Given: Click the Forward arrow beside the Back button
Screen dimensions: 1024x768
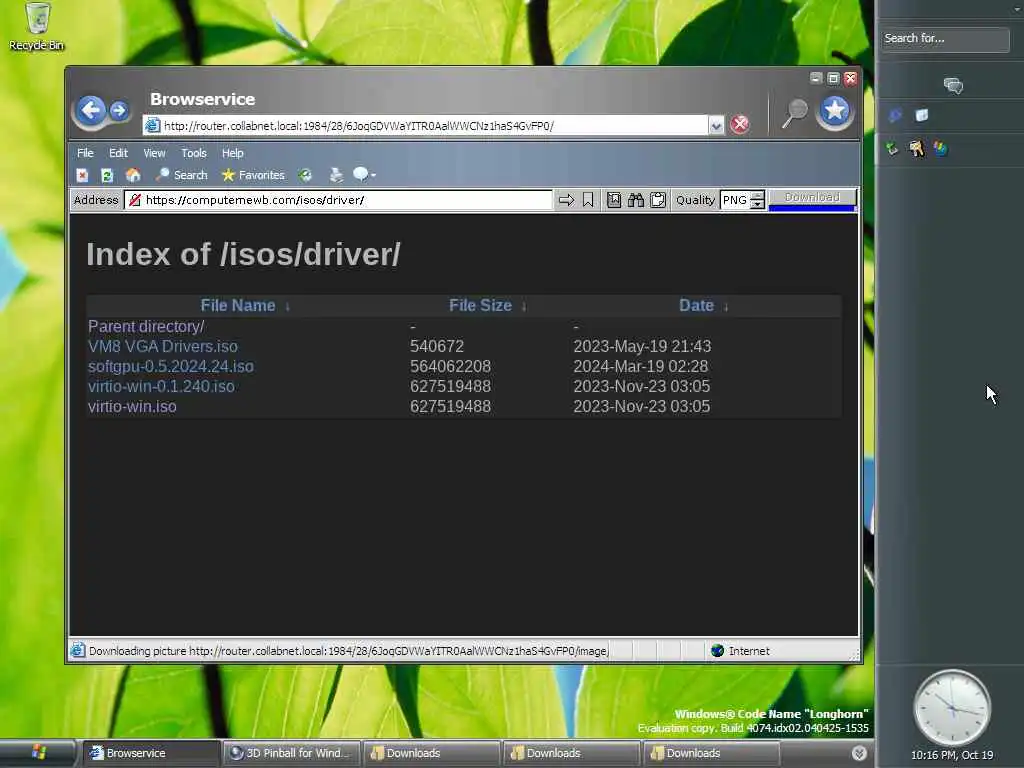Looking at the screenshot, I should 119,111.
